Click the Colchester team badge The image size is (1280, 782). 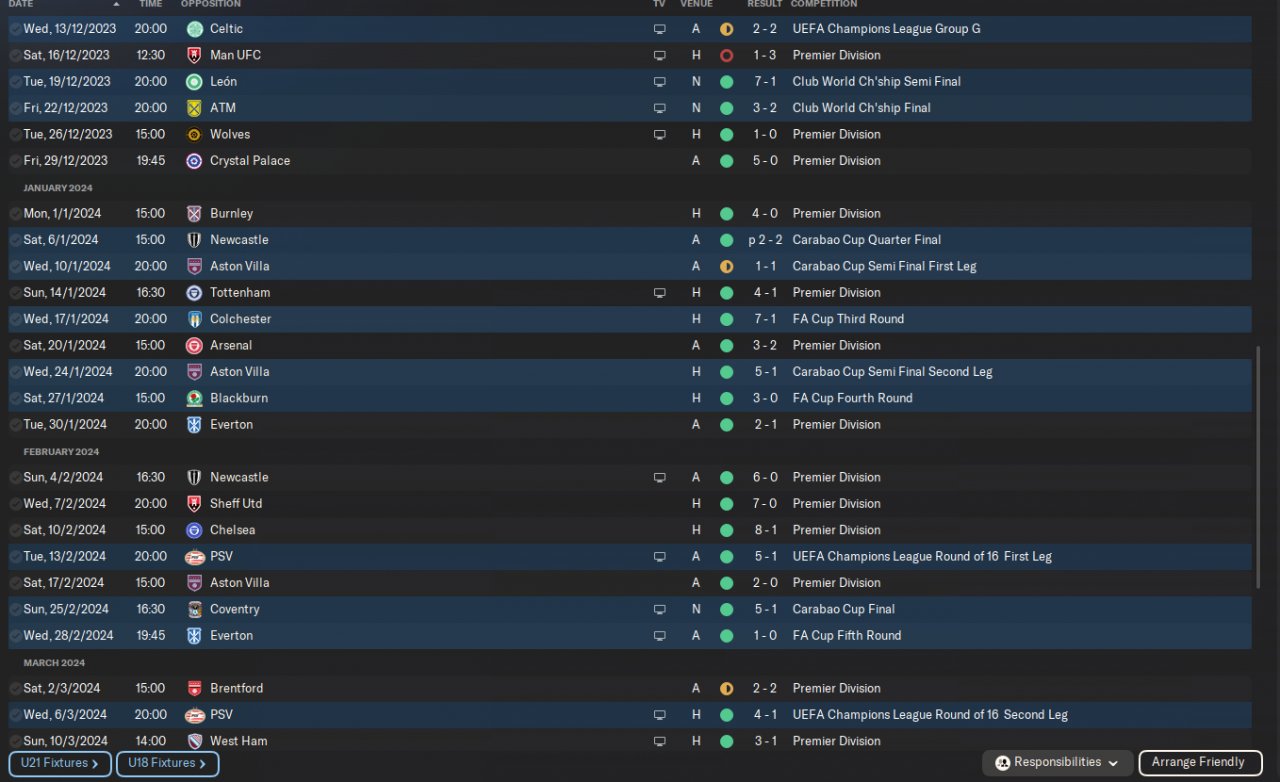(x=194, y=319)
